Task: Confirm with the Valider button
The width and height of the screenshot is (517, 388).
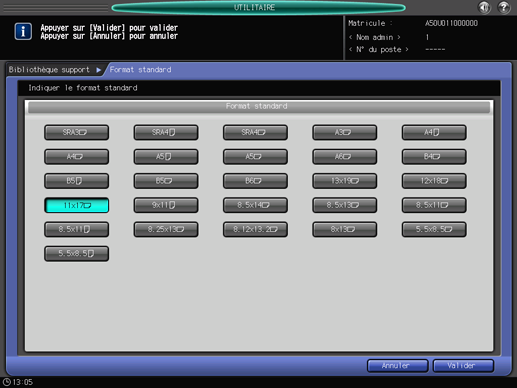Action: point(463,366)
